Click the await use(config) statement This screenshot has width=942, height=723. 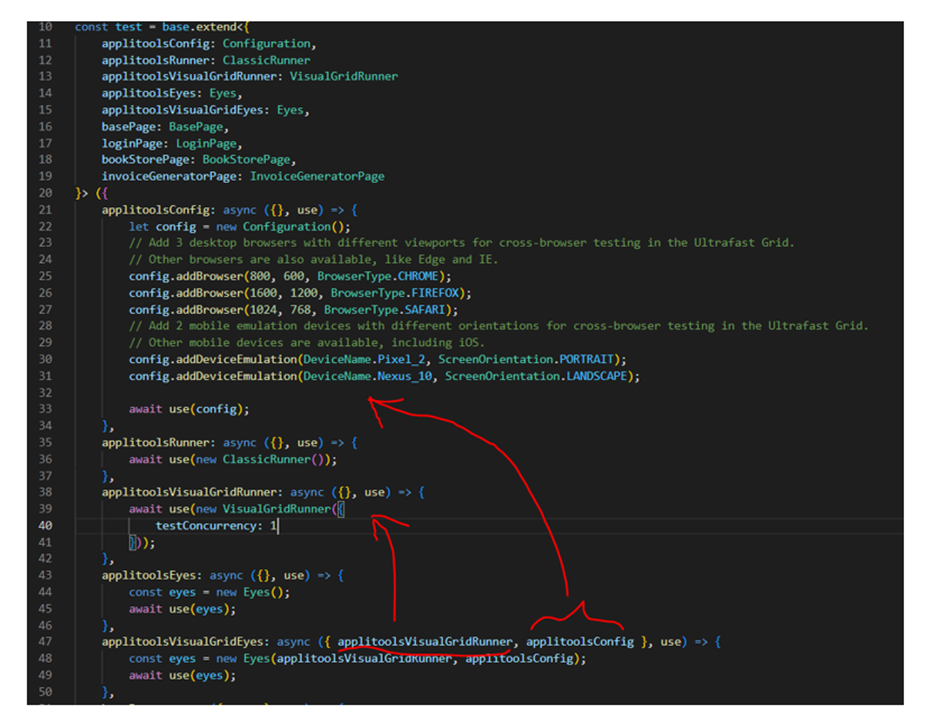[x=189, y=408]
